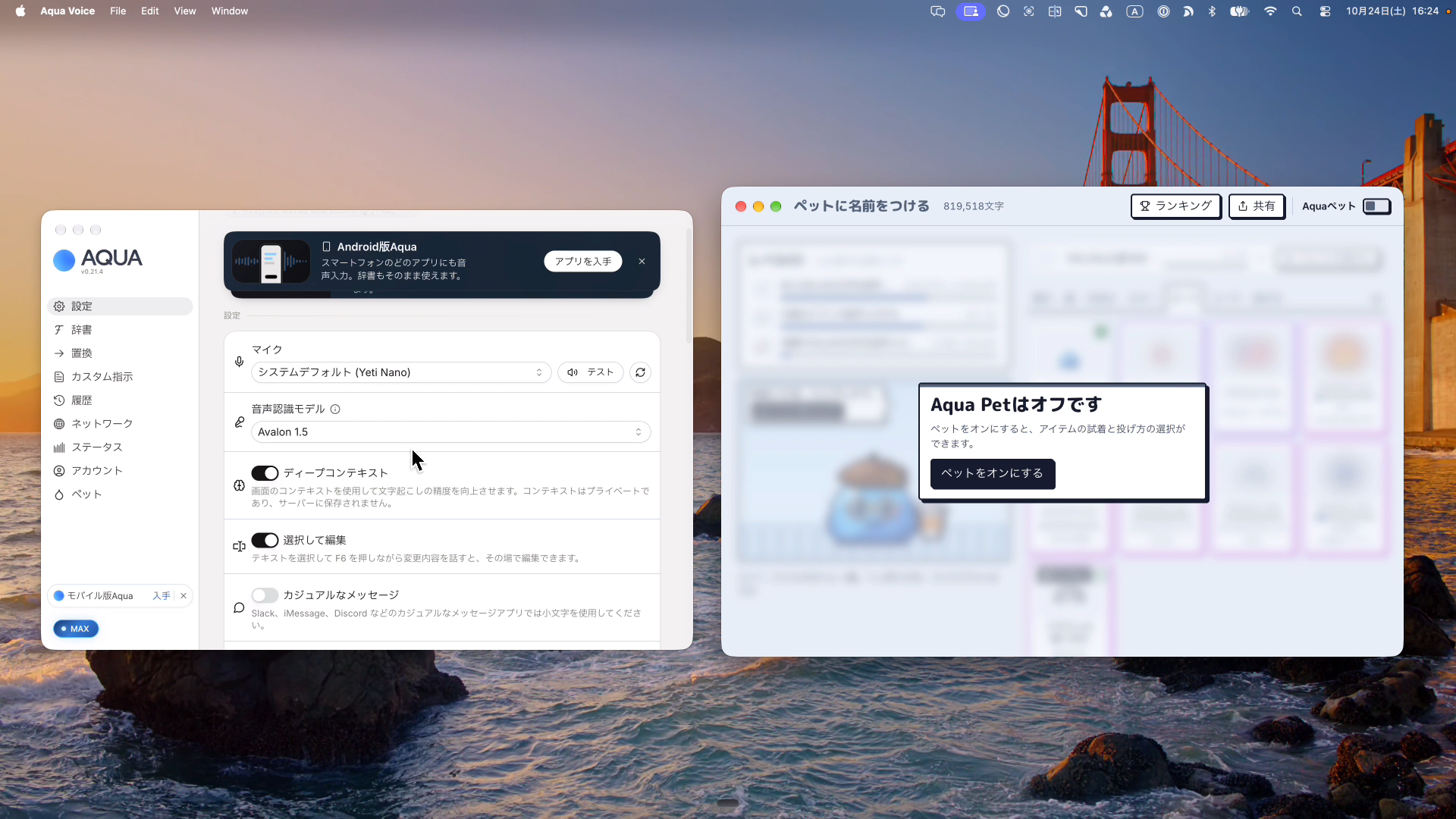Image resolution: width=1456 pixels, height=819 pixels.
Task: Click the menu bar date and time
Action: coord(1392,11)
